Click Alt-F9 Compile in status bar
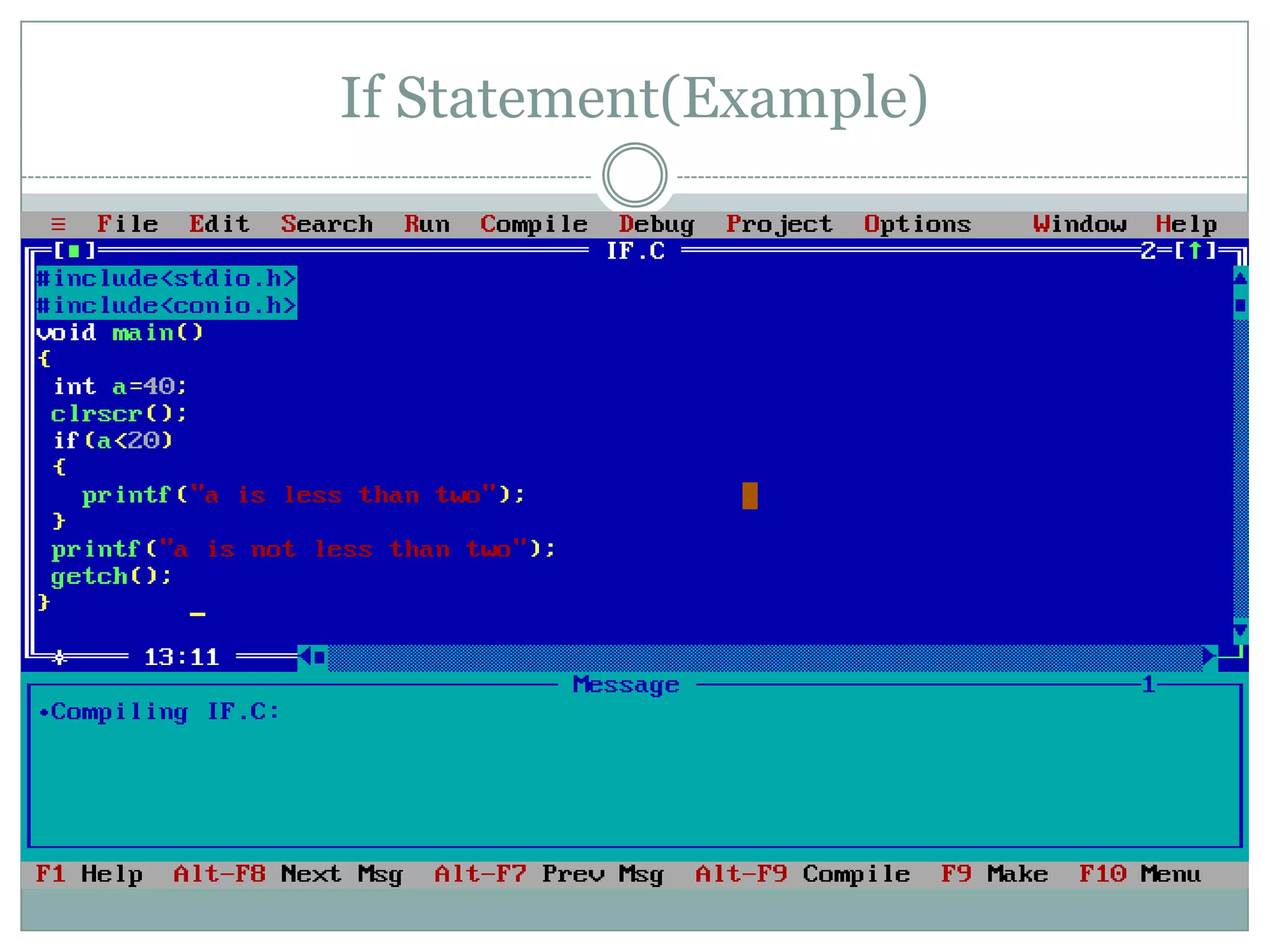The height and width of the screenshot is (952, 1270). (x=802, y=874)
